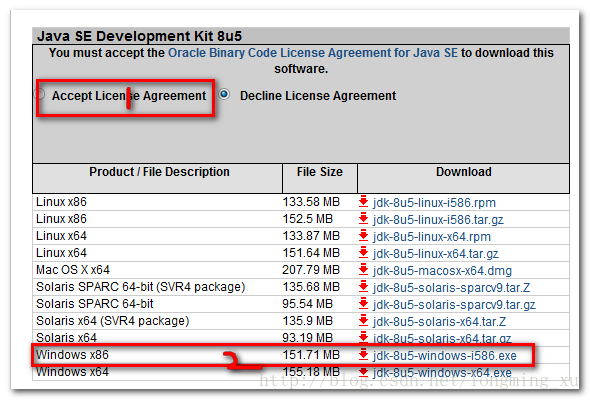The height and width of the screenshot is (400, 590).
Task: Download jdk-8u5-windows-x64.exe file link
Action: click(x=442, y=373)
